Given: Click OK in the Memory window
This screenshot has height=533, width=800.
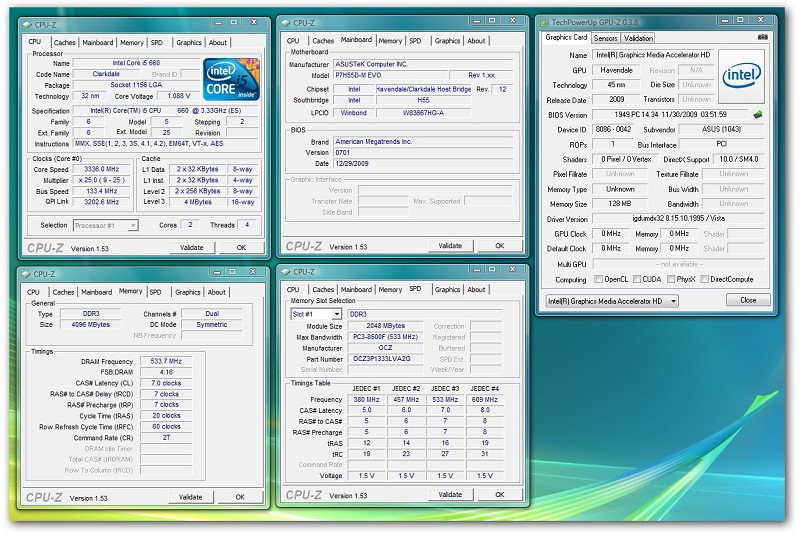Looking at the screenshot, I should (x=240, y=497).
